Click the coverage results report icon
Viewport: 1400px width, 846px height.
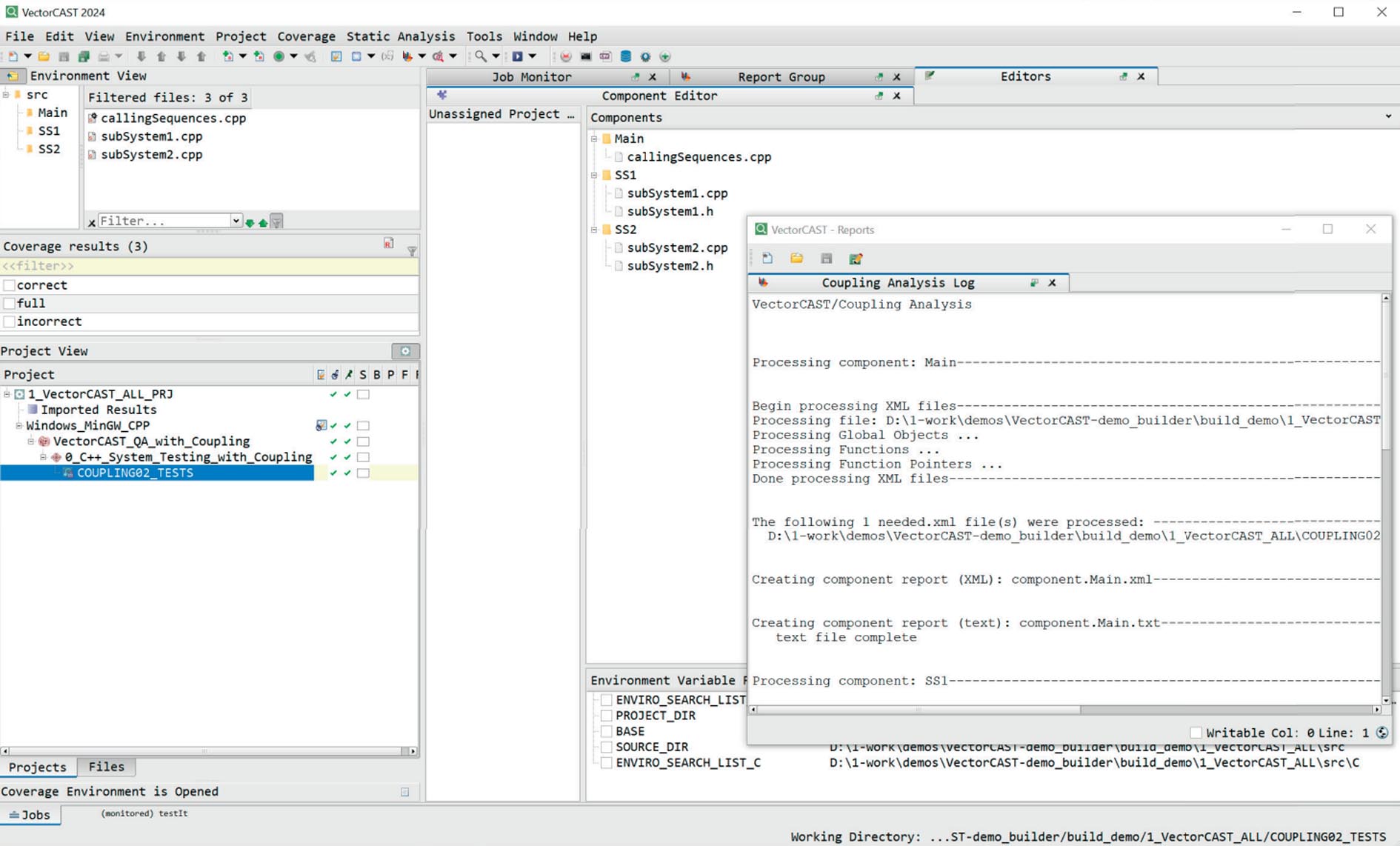click(389, 244)
